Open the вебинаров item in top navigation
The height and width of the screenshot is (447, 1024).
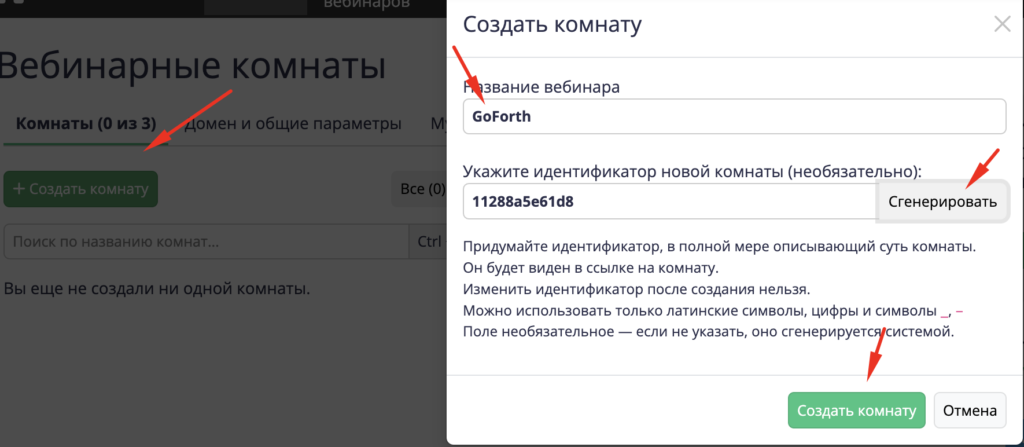tap(366, 5)
